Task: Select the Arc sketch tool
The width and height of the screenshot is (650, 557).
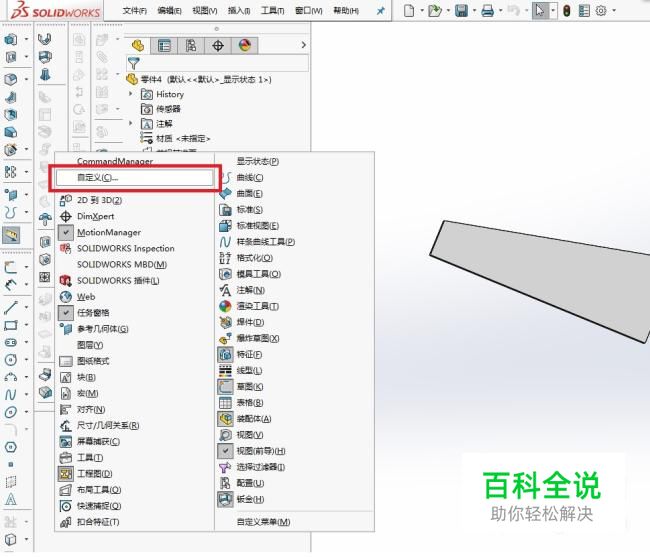Action: tap(11, 377)
